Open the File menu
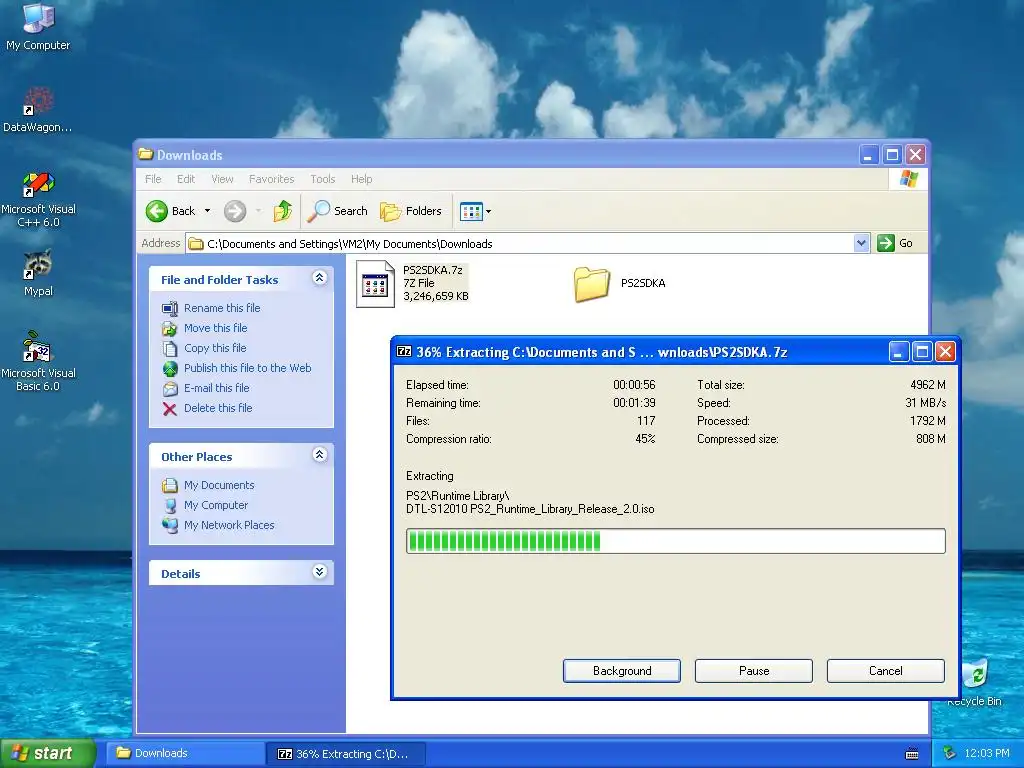1024x768 pixels. 153,179
